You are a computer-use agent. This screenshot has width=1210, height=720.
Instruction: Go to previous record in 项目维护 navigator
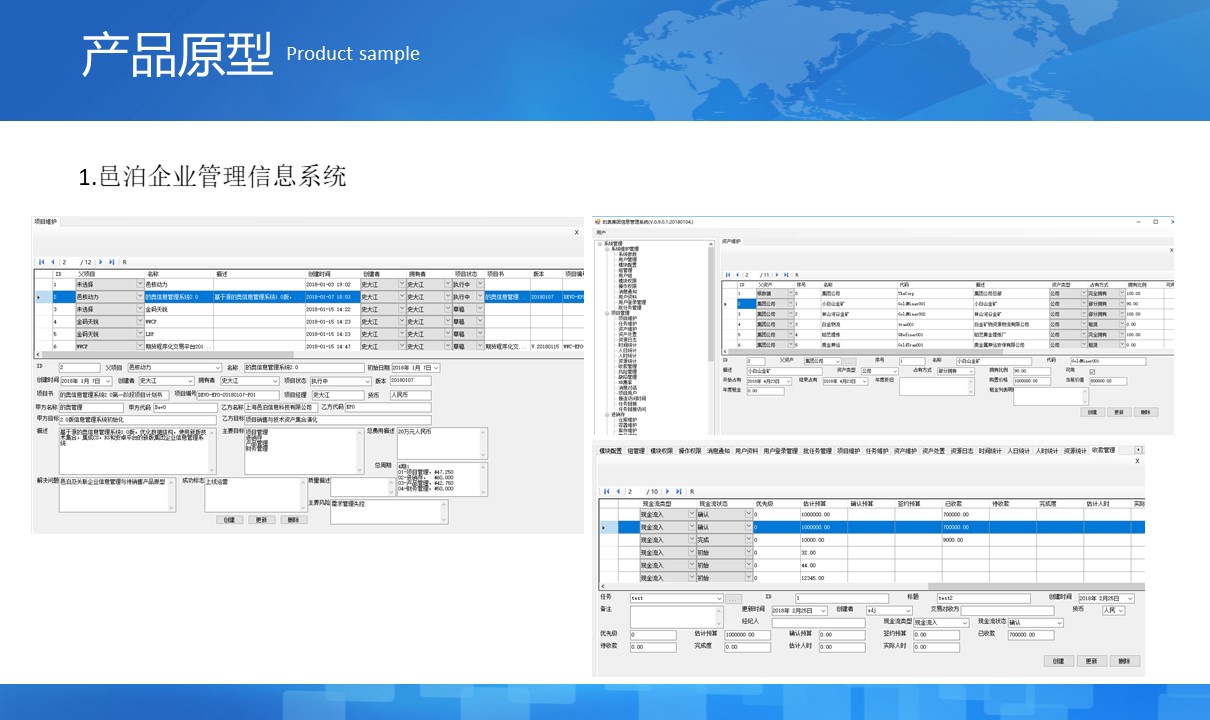tap(52, 262)
